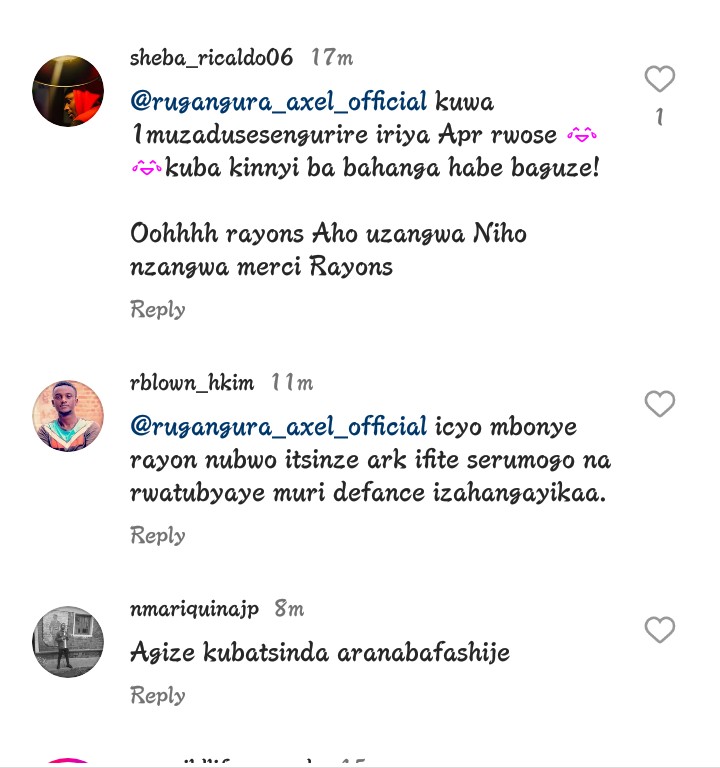Visit the rblown_hkim username link
Image resolution: width=720 pixels, height=768 pixels.
pos(192,383)
